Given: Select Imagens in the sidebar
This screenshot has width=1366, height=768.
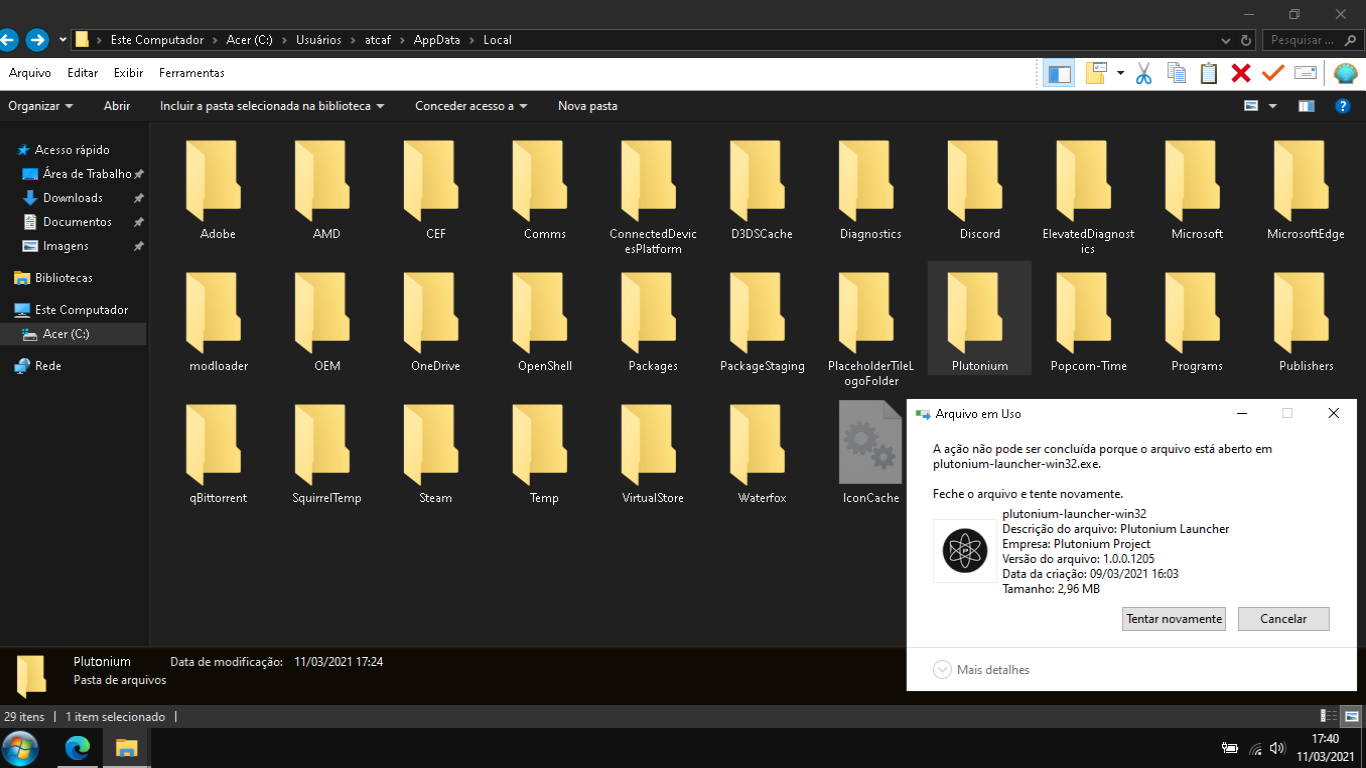Looking at the screenshot, I should 66,246.
